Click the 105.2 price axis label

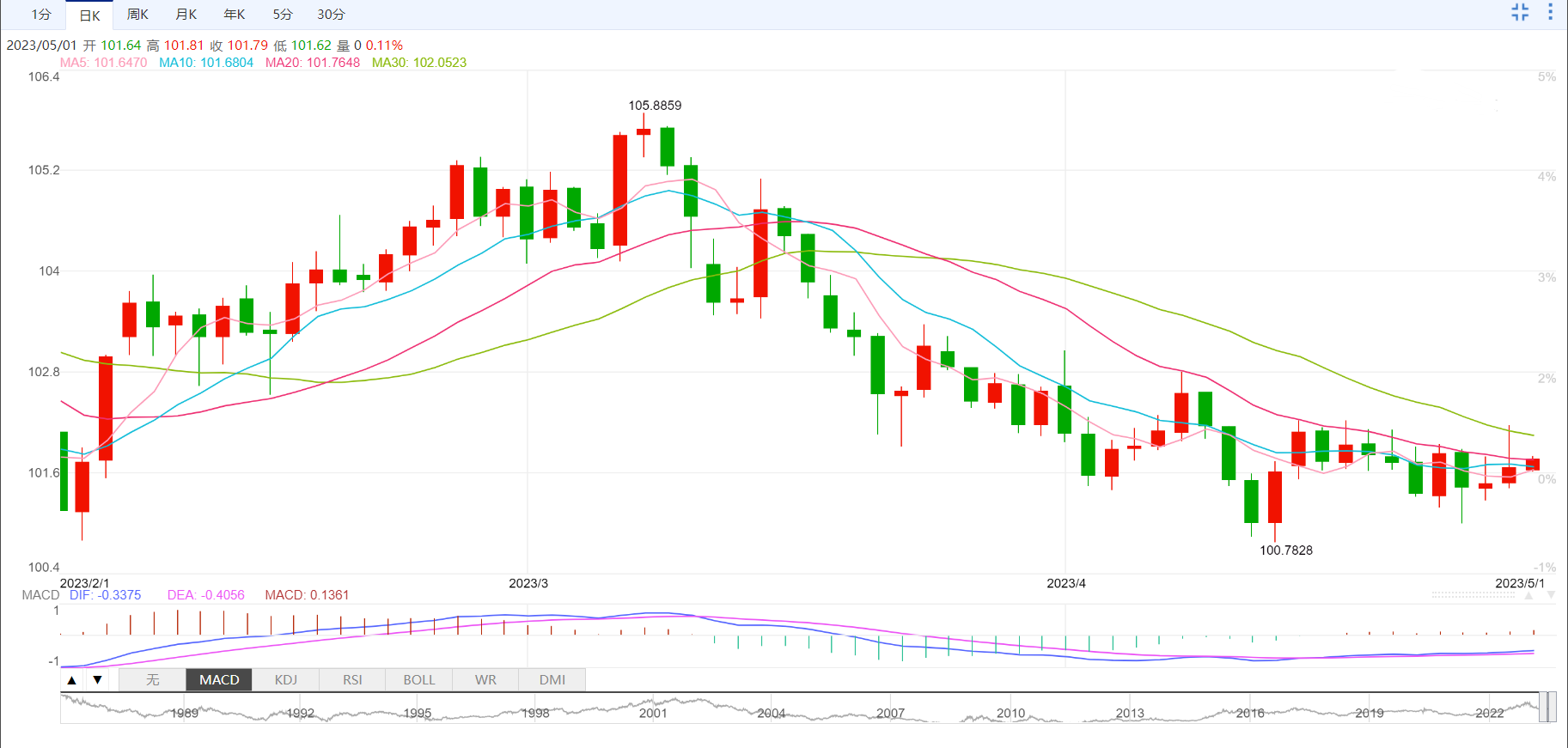tap(44, 170)
